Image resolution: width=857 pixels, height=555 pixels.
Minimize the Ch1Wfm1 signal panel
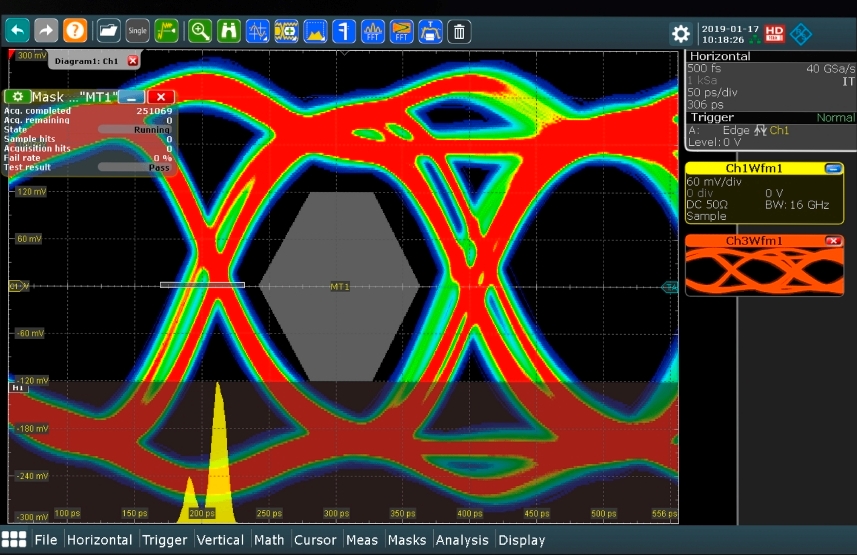pos(832,169)
